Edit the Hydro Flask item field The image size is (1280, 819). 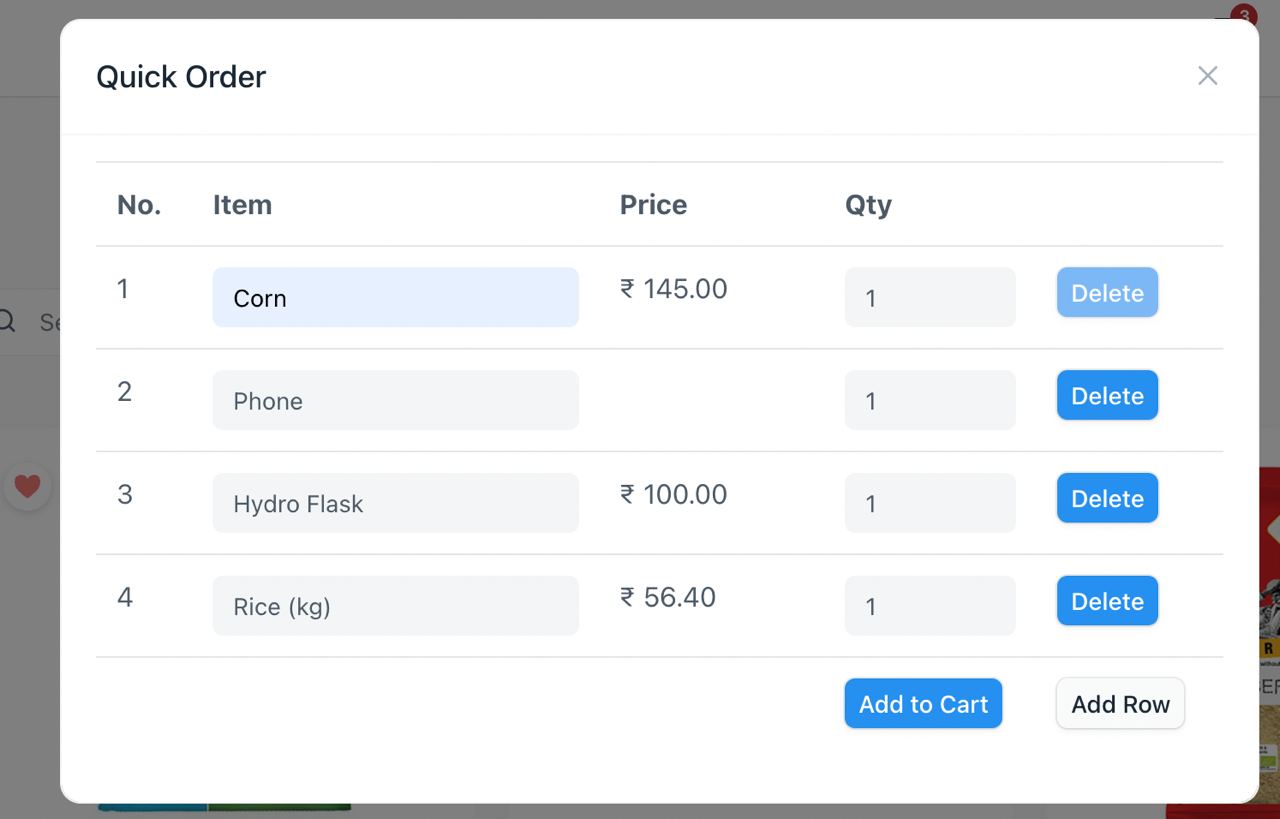click(396, 503)
